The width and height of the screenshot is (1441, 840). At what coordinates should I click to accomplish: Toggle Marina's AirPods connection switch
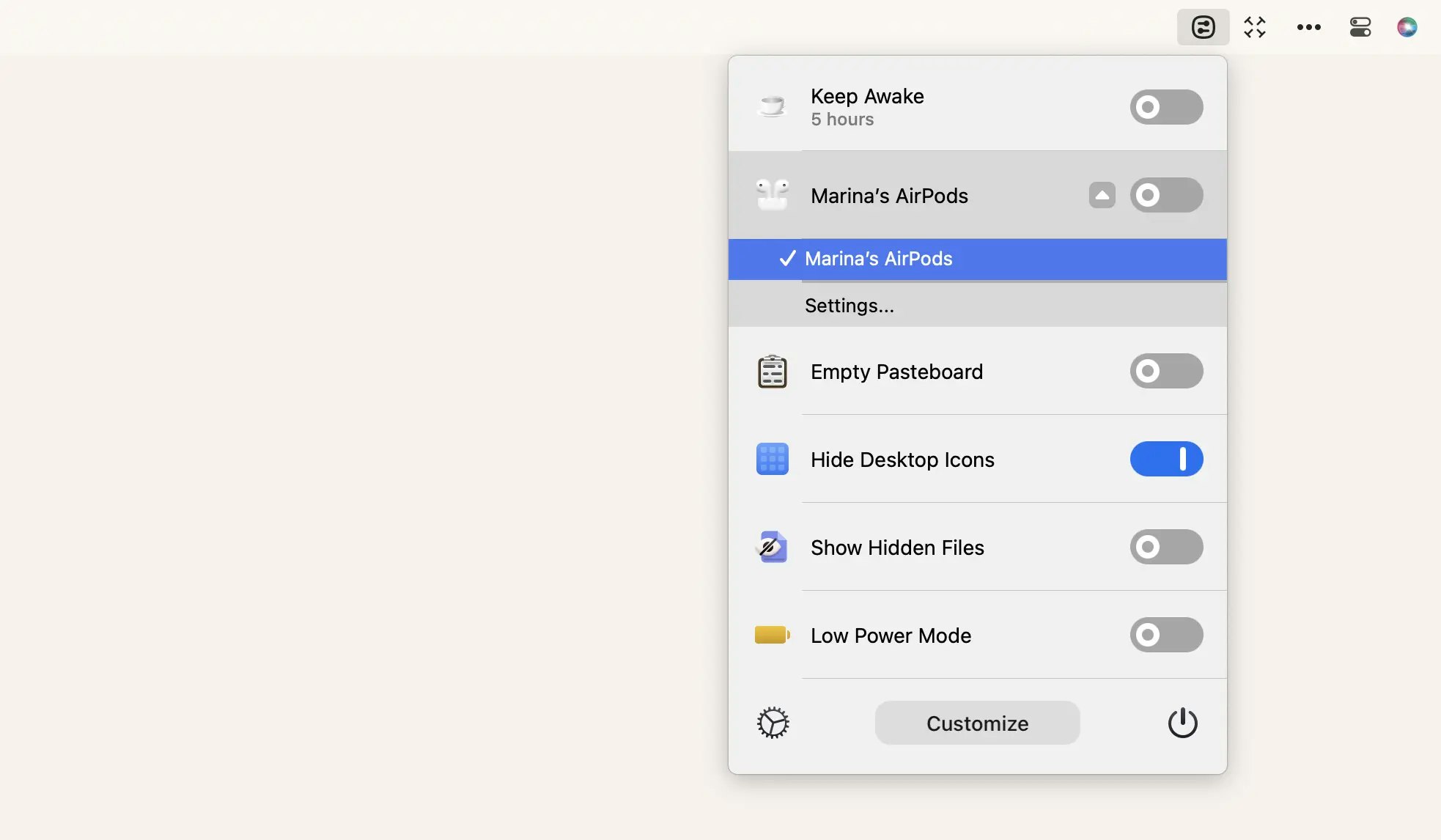point(1166,195)
